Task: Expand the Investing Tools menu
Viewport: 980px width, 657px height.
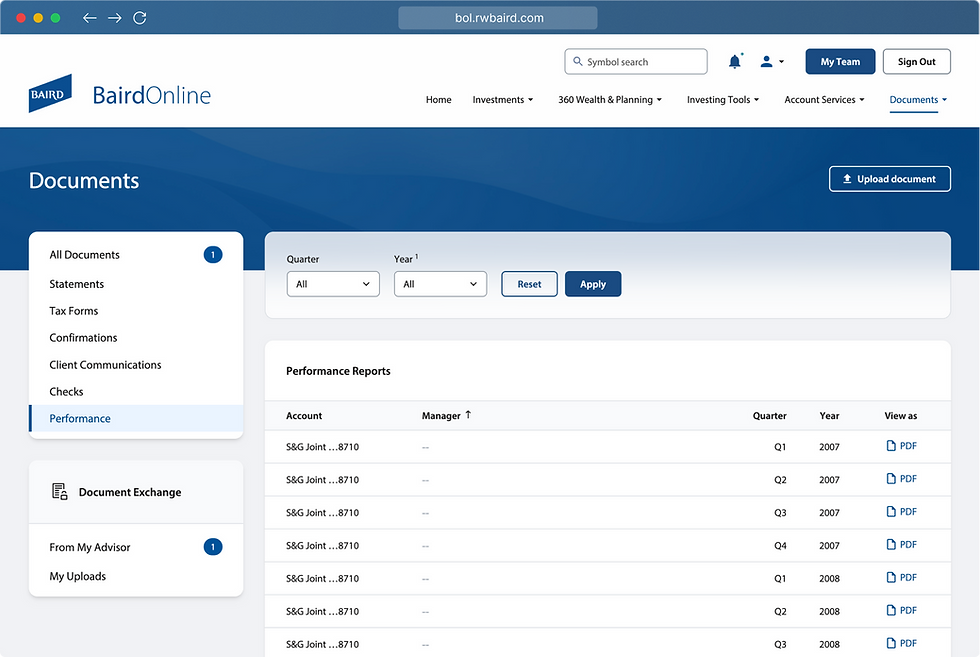Action: pyautogui.click(x=723, y=99)
